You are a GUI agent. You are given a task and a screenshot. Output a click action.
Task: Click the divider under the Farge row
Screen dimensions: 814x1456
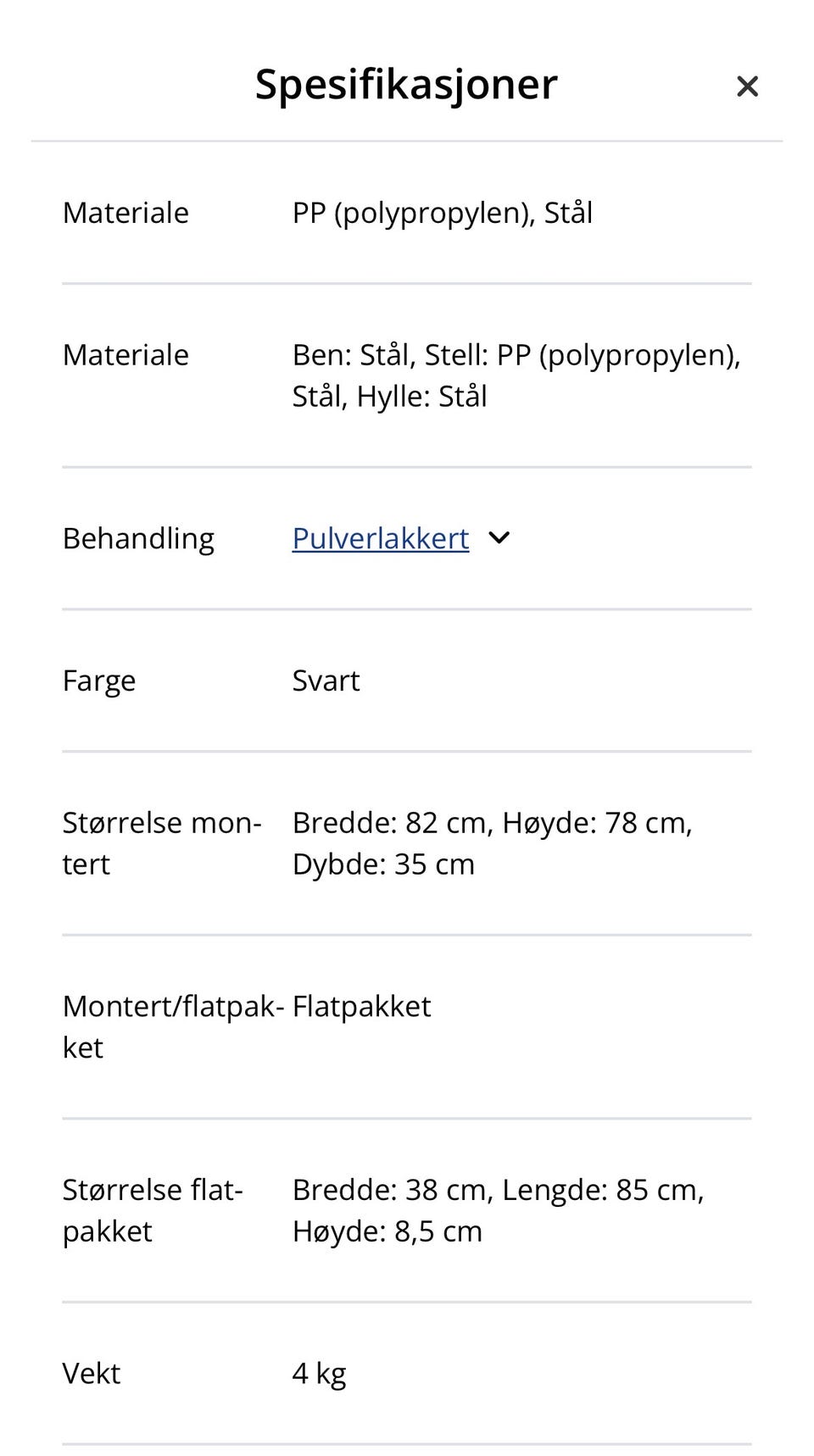[407, 749]
